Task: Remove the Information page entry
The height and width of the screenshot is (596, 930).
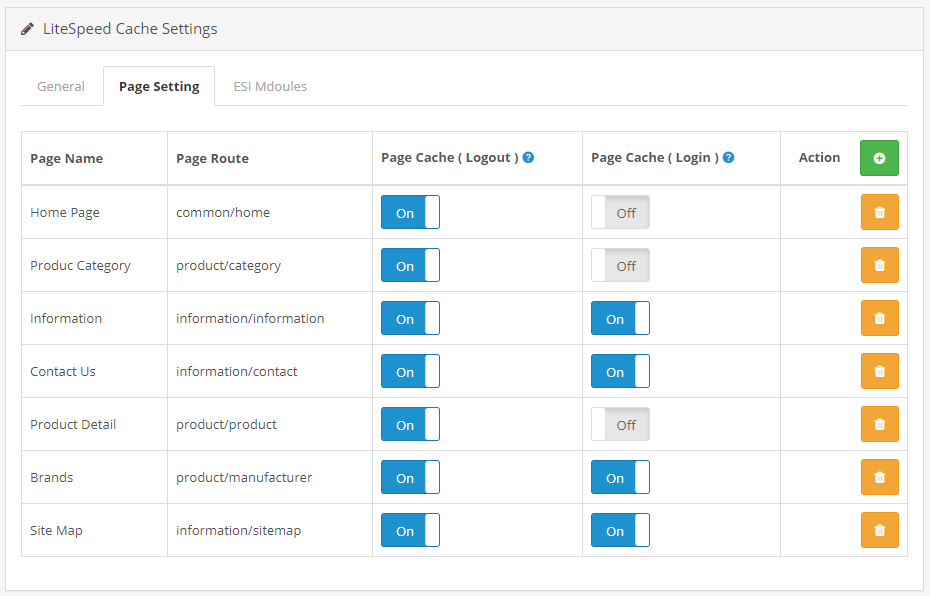Action: coord(879,318)
